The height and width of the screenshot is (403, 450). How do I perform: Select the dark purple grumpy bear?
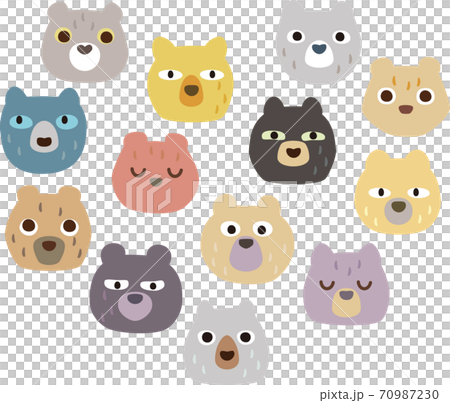(x=136, y=288)
